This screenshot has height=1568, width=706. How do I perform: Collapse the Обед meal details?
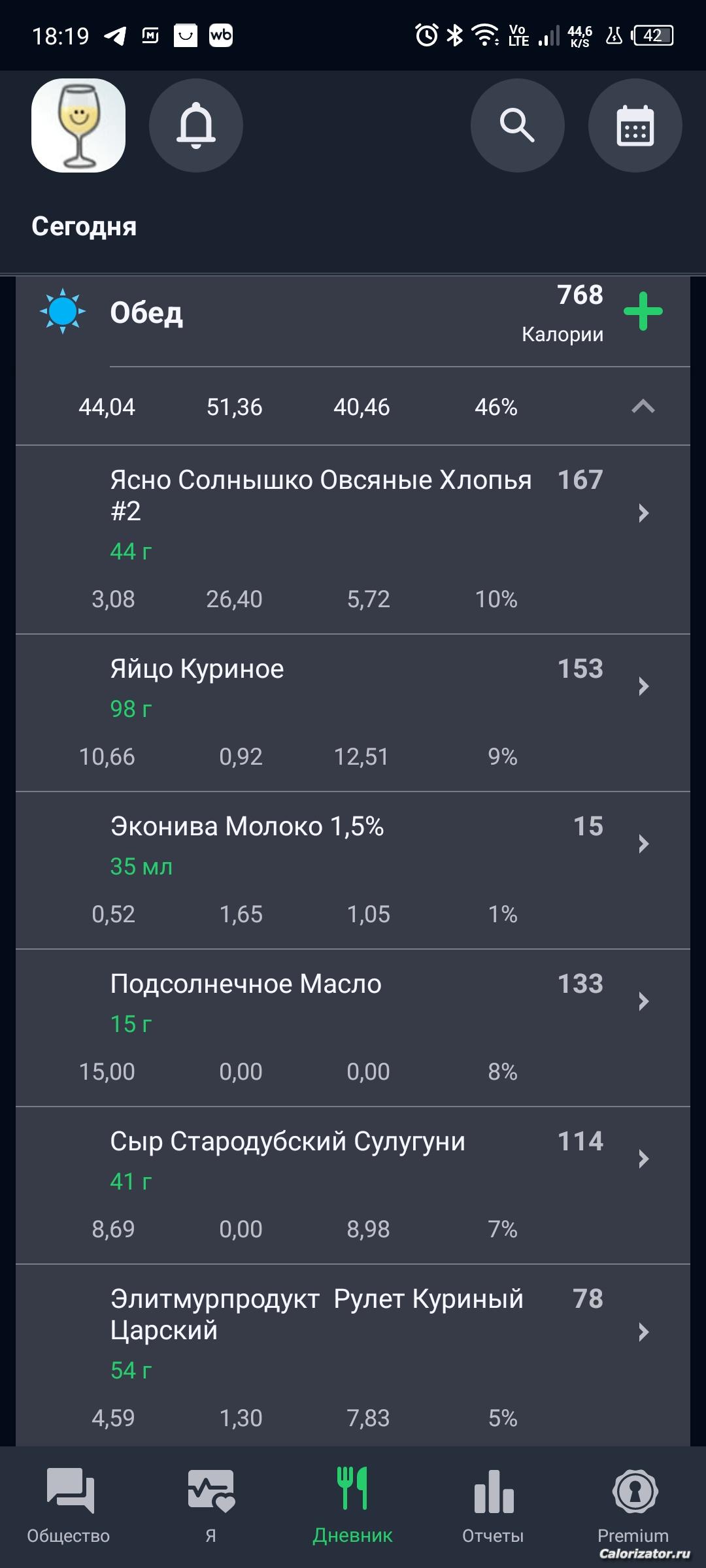643,407
